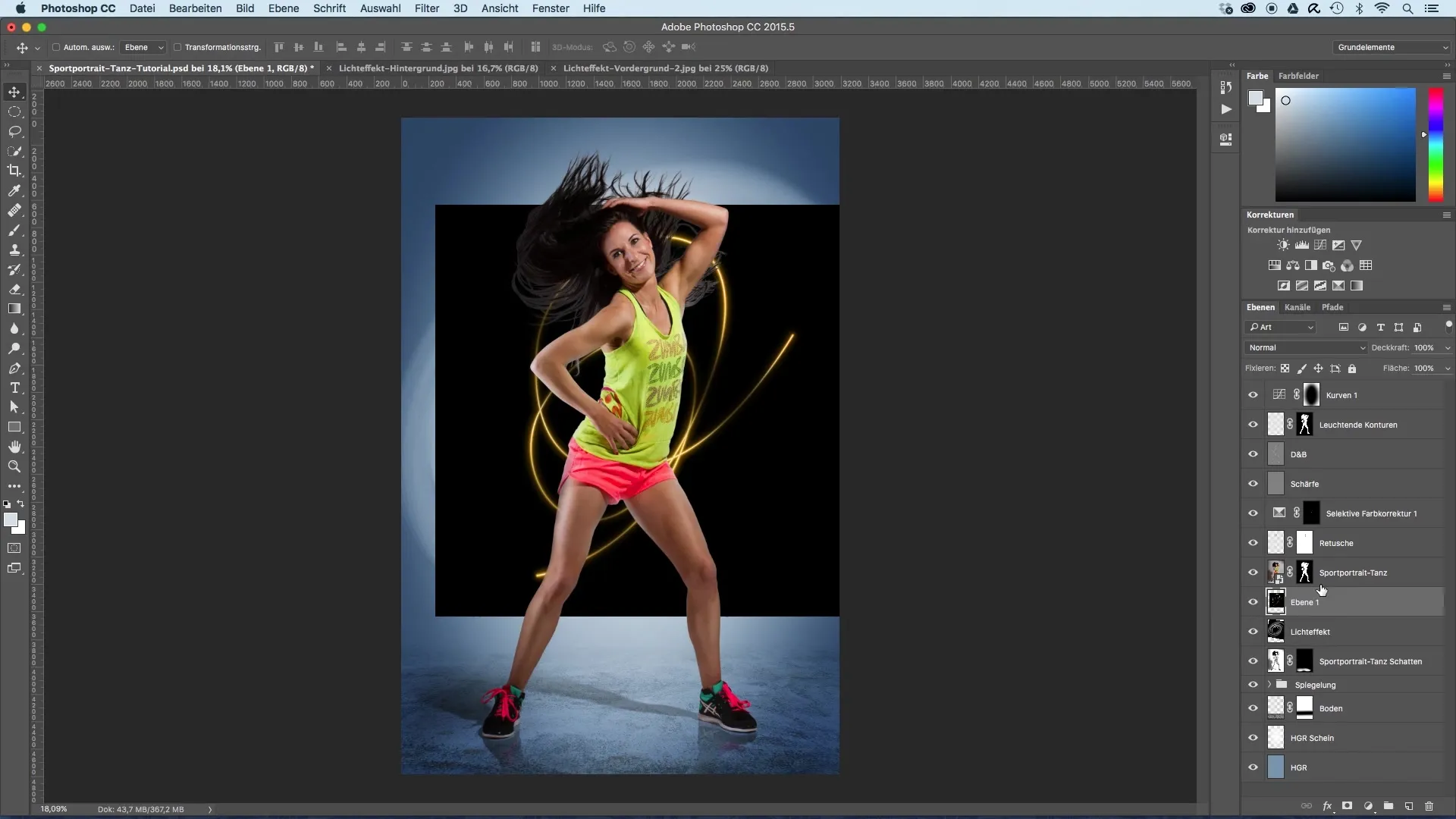Open the Grundelemente workspace dropdown
1456x819 pixels.
tap(1392, 47)
